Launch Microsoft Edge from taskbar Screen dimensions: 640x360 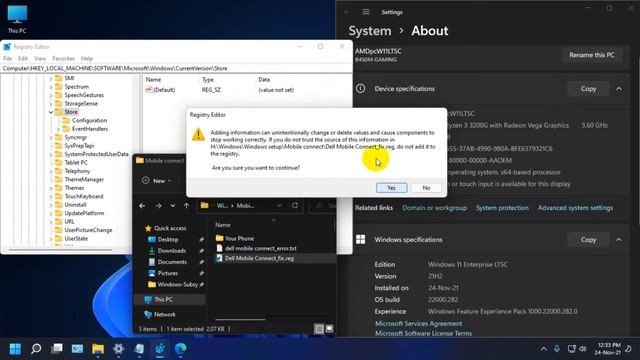click(x=180, y=349)
